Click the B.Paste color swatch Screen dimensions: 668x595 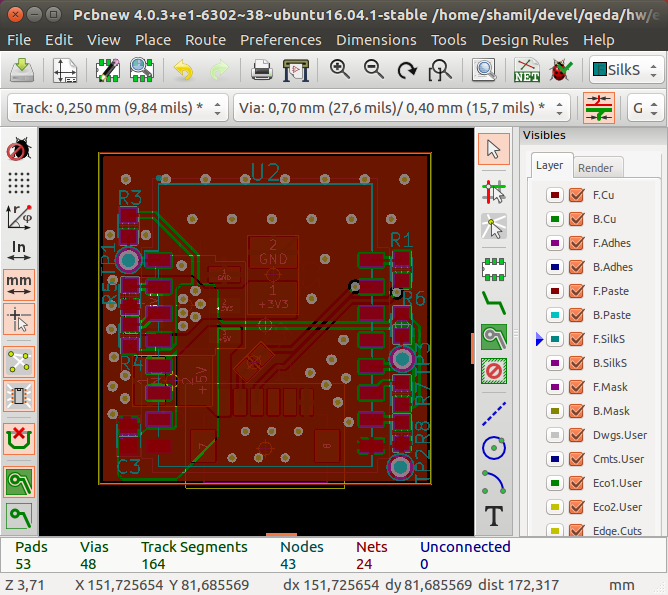pyautogui.click(x=555, y=315)
